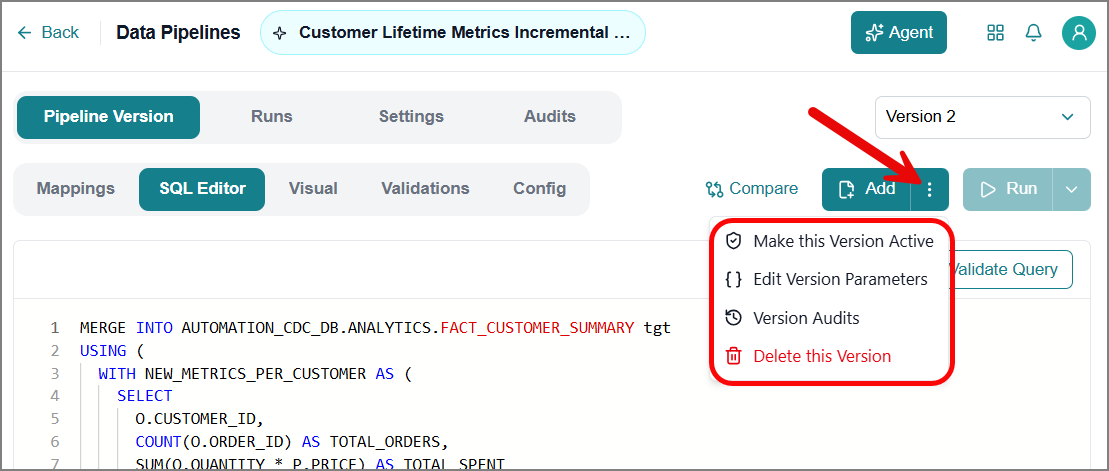Open the apps grid icon
Viewport: 1109px width, 471px height.
click(x=995, y=33)
